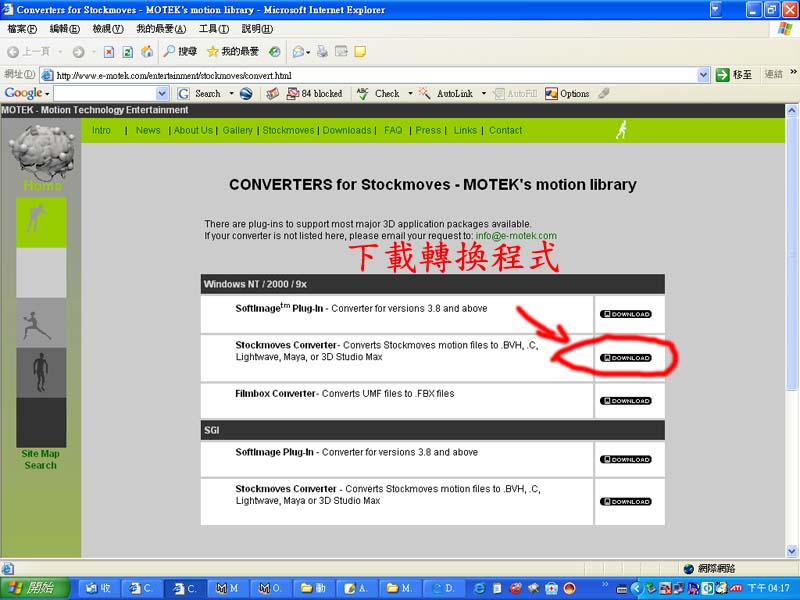Click the running figure sidebar thumbnail
800x600 pixels.
[x=41, y=323]
